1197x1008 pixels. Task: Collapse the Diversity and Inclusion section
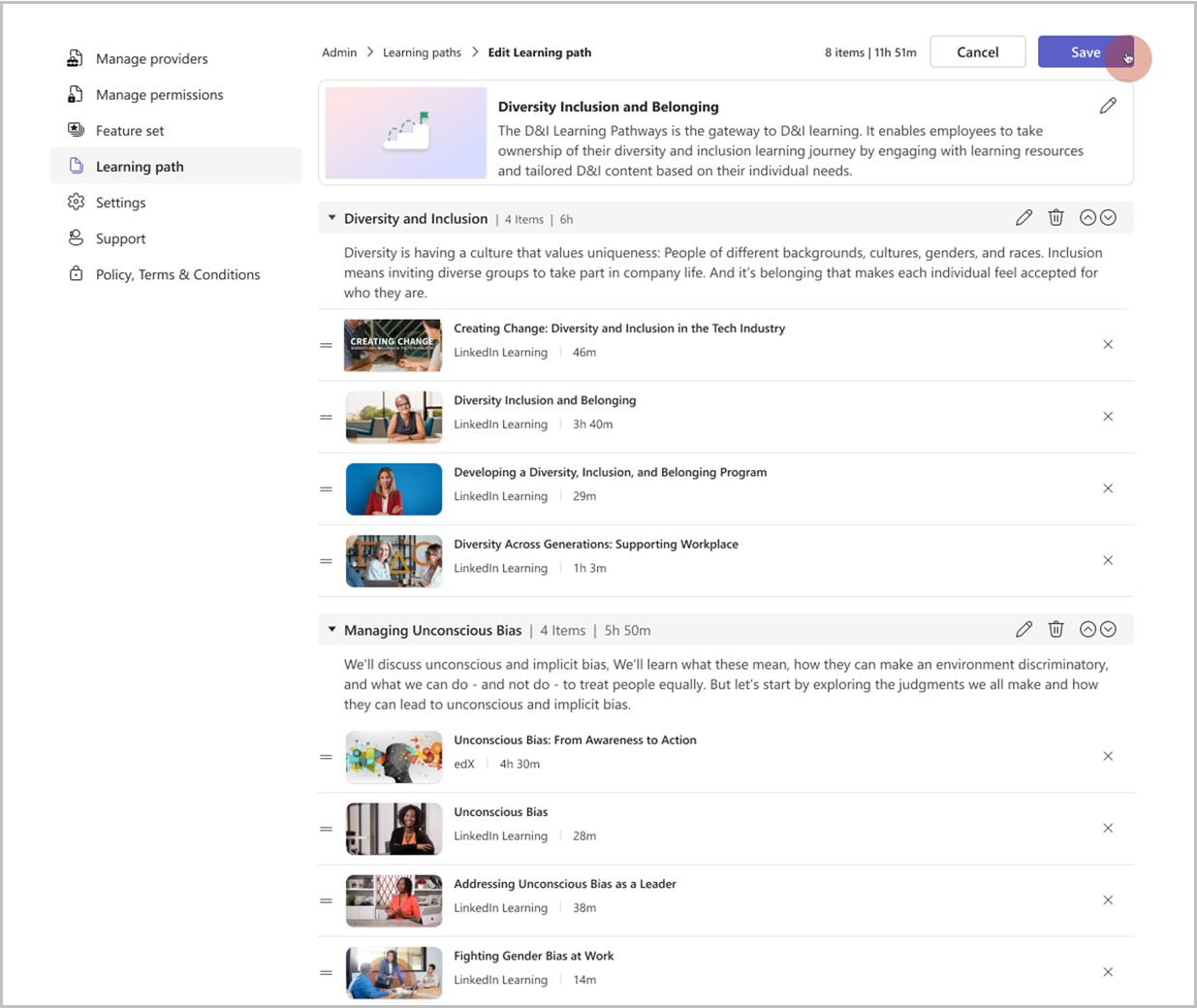(x=332, y=217)
